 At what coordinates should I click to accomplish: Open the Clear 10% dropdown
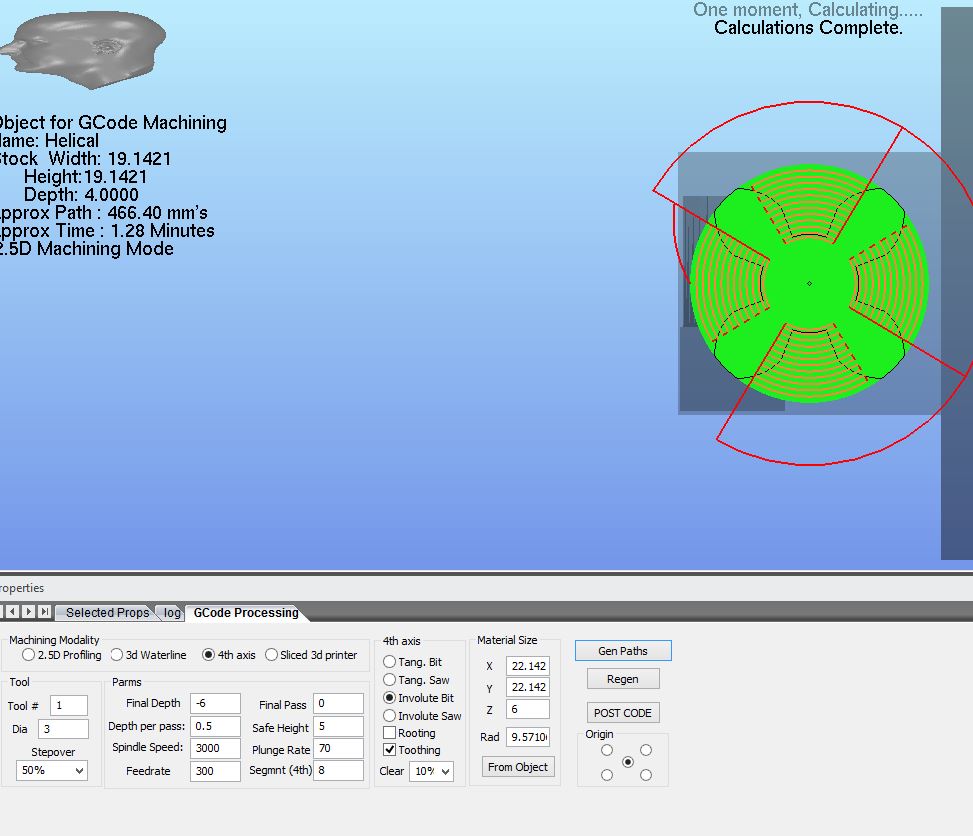[x=430, y=771]
